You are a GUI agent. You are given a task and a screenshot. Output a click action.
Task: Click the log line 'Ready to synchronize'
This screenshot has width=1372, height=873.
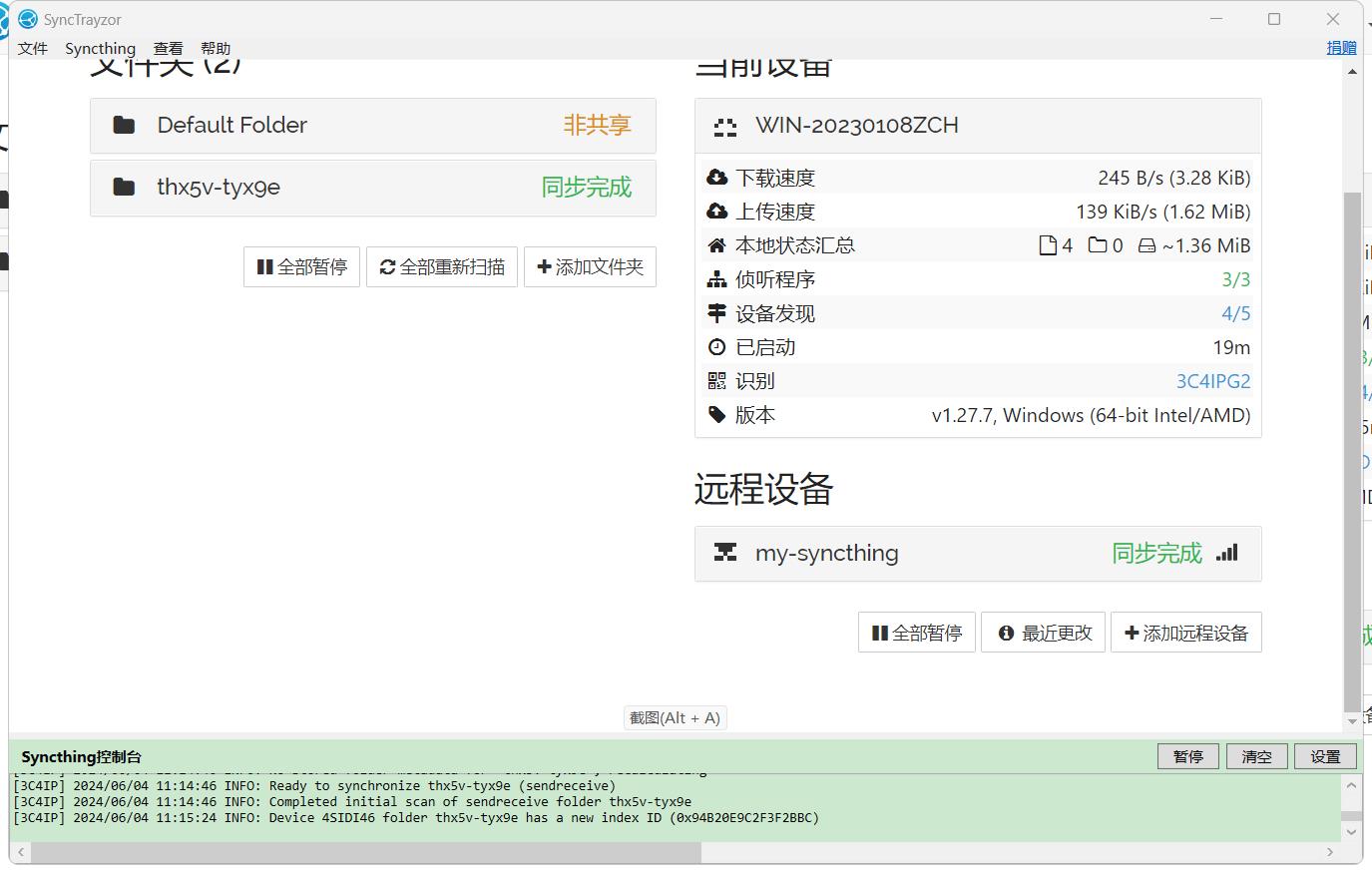pos(314,786)
